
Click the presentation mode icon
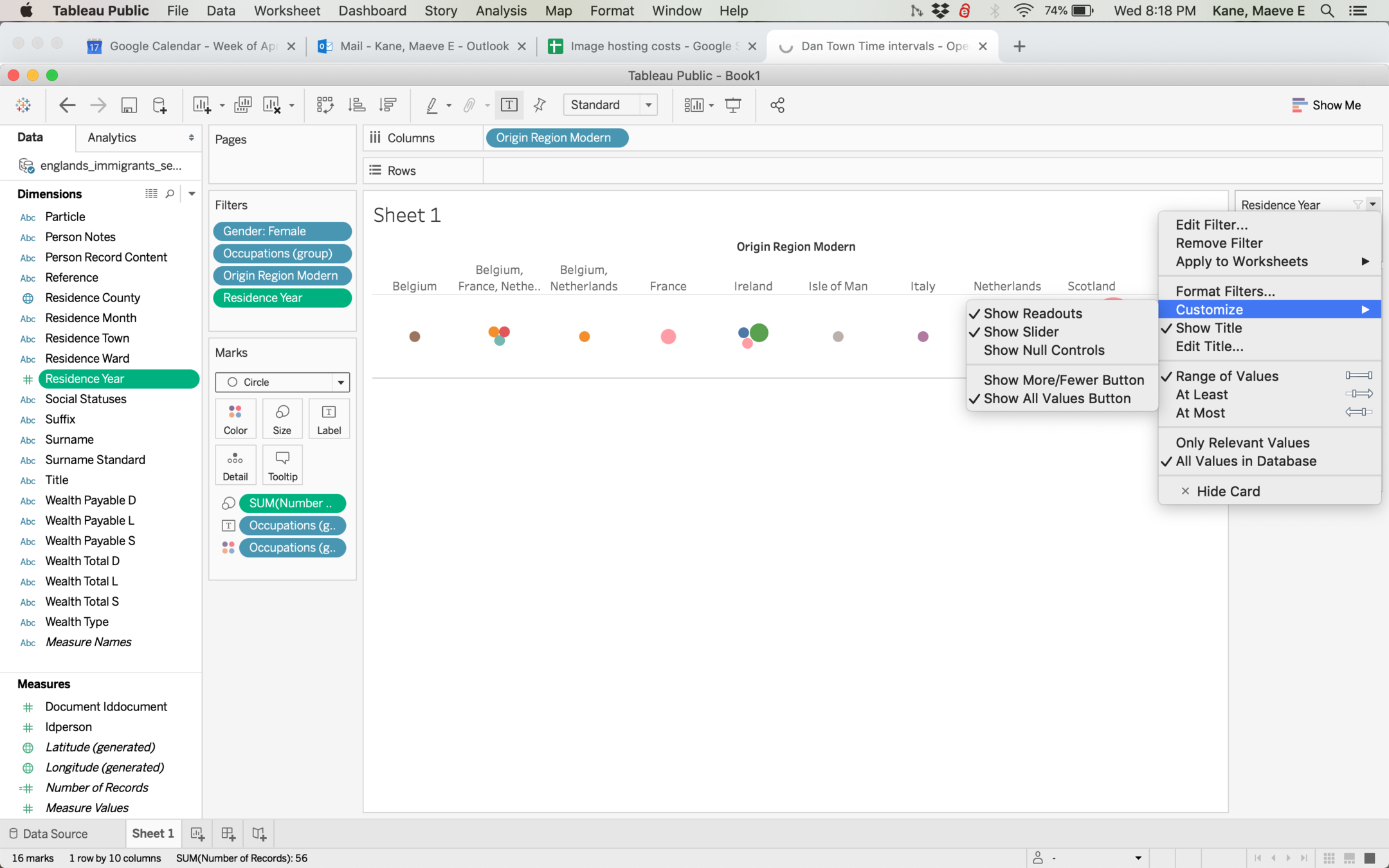732,105
